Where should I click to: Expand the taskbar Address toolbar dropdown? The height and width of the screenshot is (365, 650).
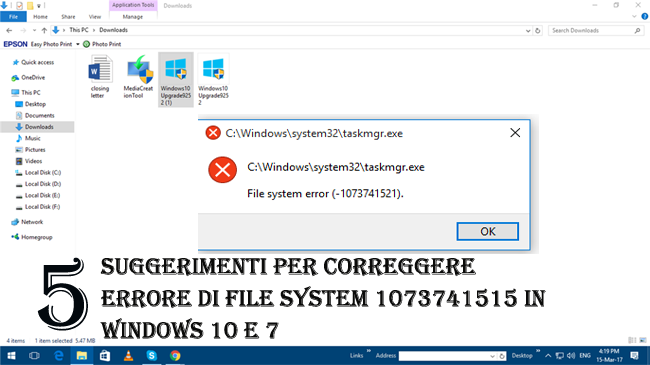[492, 356]
